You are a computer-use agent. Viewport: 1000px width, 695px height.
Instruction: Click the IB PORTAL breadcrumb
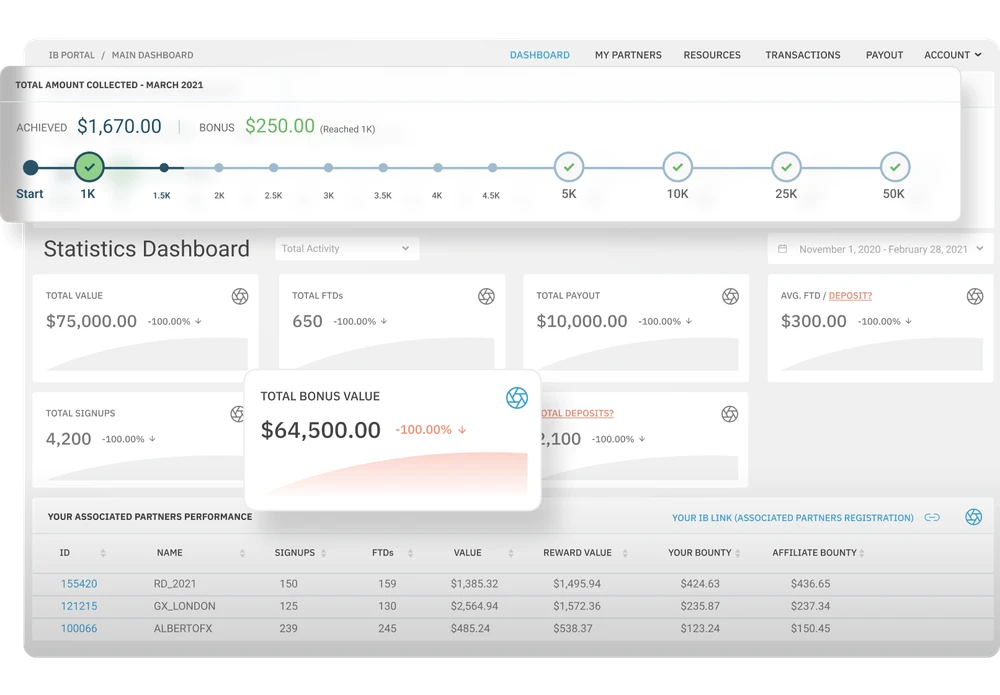click(x=71, y=55)
